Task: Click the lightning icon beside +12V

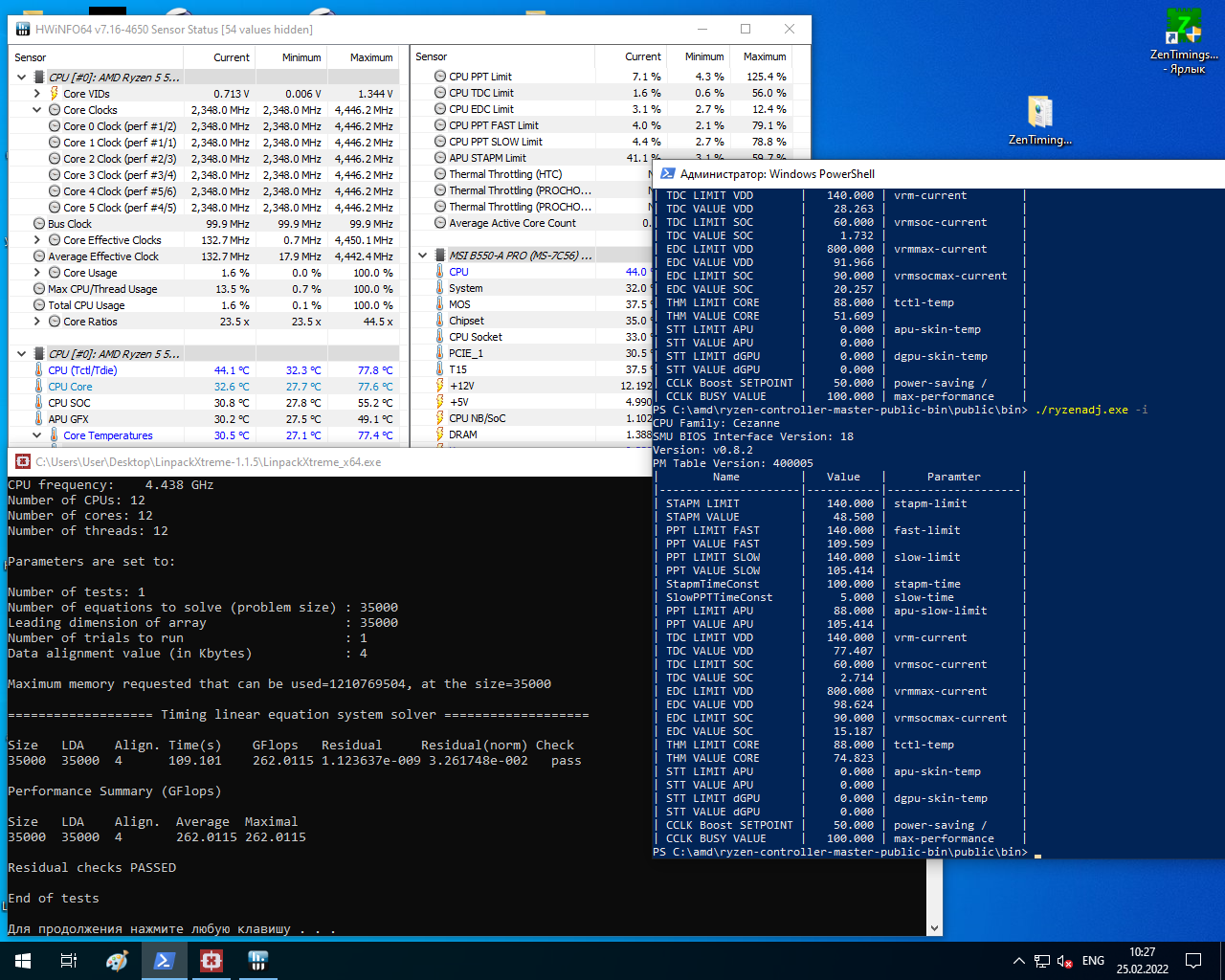Action: click(x=440, y=386)
